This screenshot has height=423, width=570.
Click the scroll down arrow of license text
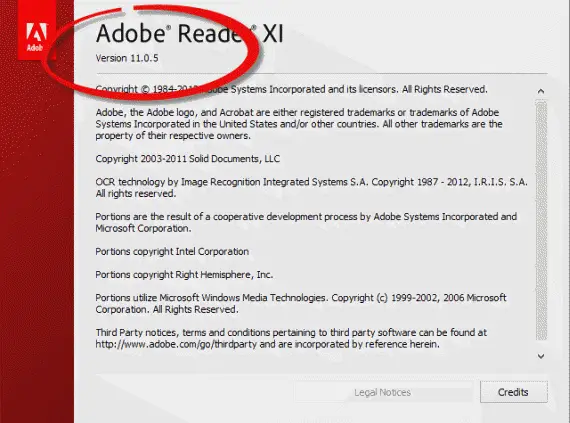click(x=541, y=356)
